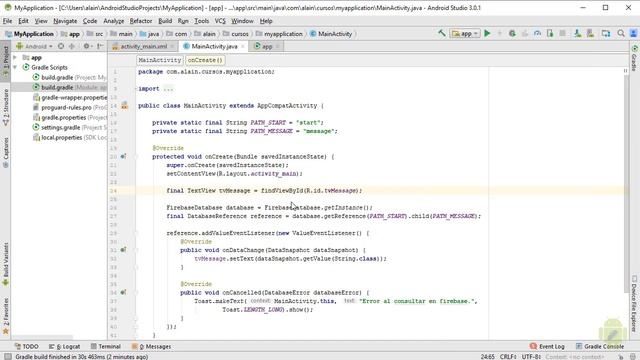Click the CRLF line separator in status bar
The image size is (640, 360).
tap(509, 356)
